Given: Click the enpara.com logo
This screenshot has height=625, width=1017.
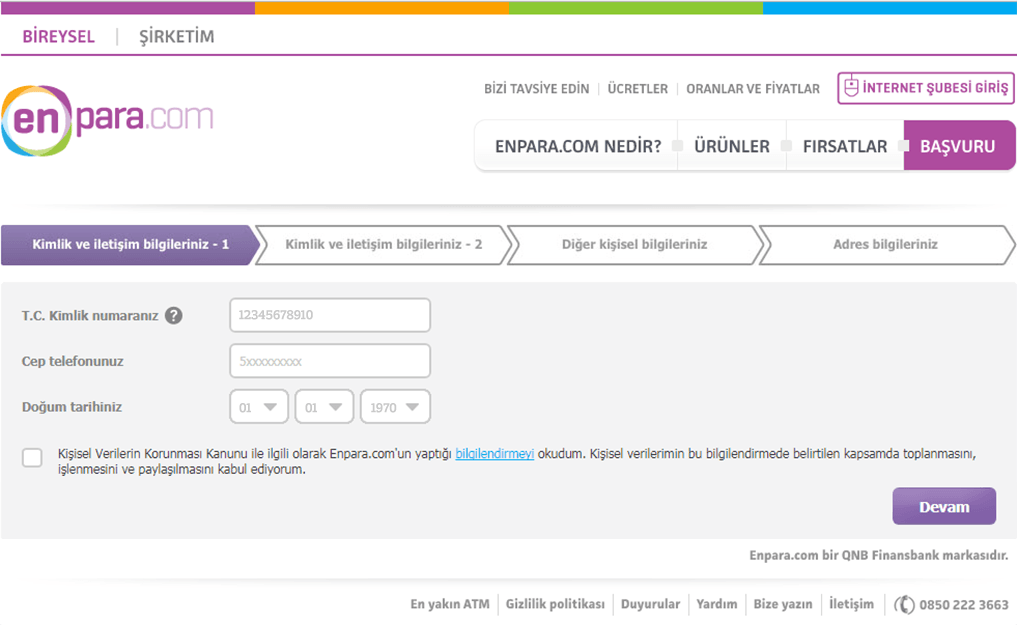Looking at the screenshot, I should click(x=108, y=121).
